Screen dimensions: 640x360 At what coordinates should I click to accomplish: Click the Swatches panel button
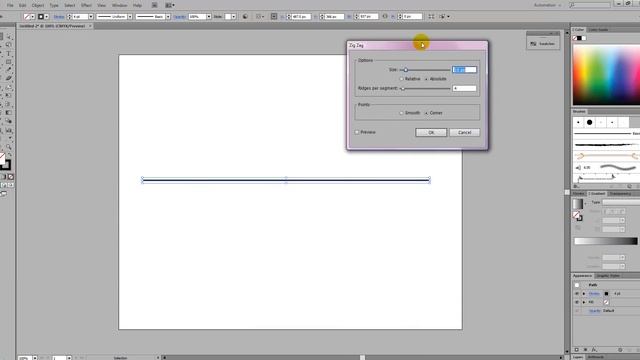(x=543, y=44)
